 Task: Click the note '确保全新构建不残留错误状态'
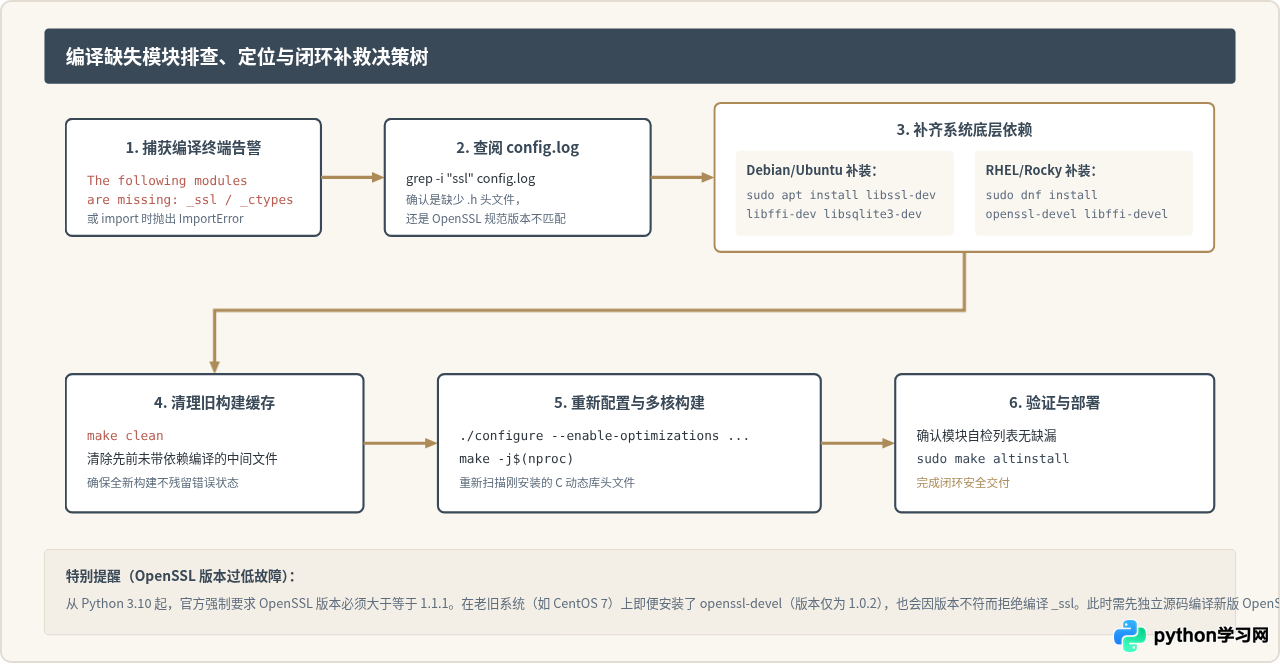163,482
